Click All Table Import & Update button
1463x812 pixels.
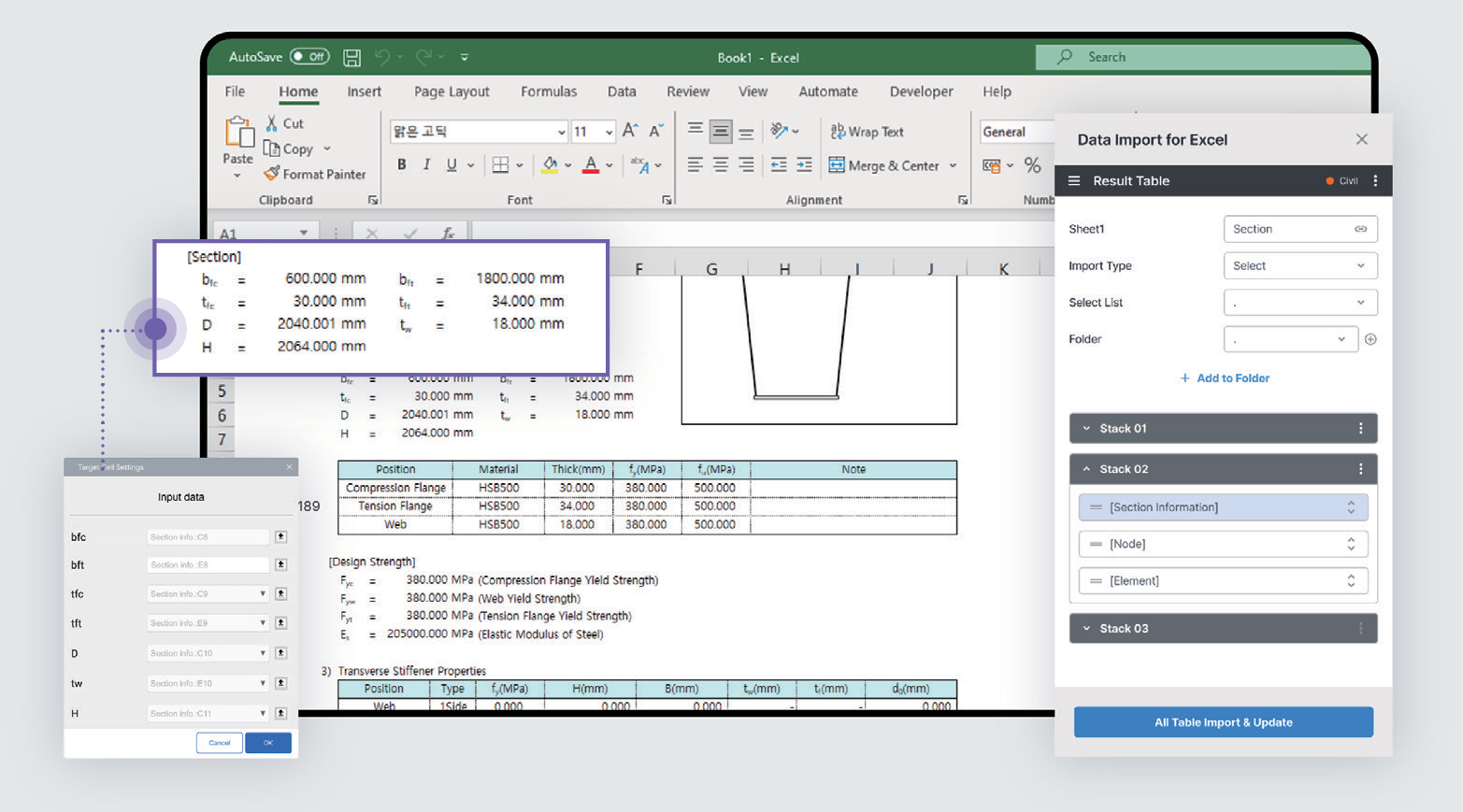pyautogui.click(x=1223, y=722)
